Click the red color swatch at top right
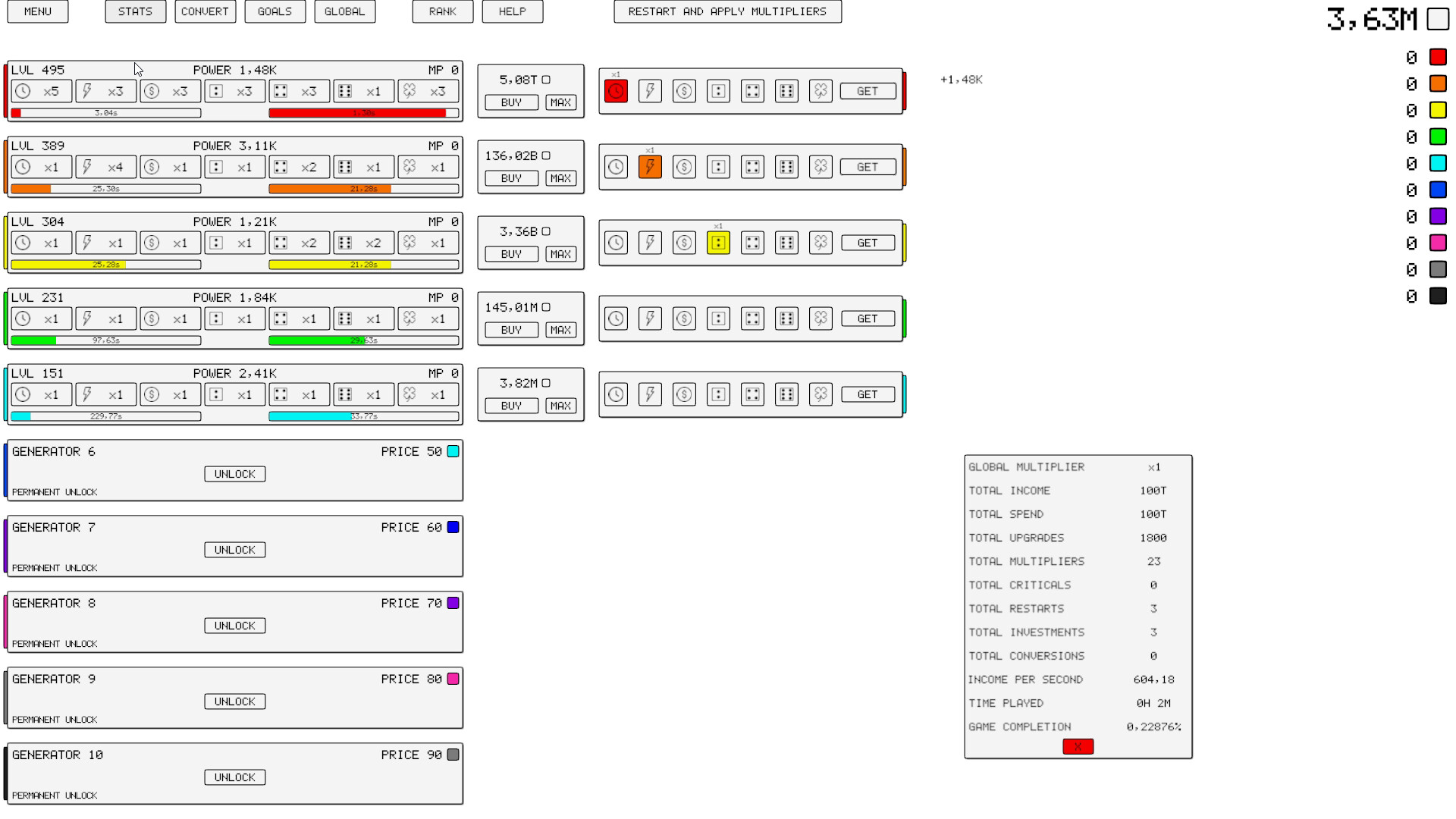Image resolution: width=1456 pixels, height=819 pixels. coord(1439,56)
